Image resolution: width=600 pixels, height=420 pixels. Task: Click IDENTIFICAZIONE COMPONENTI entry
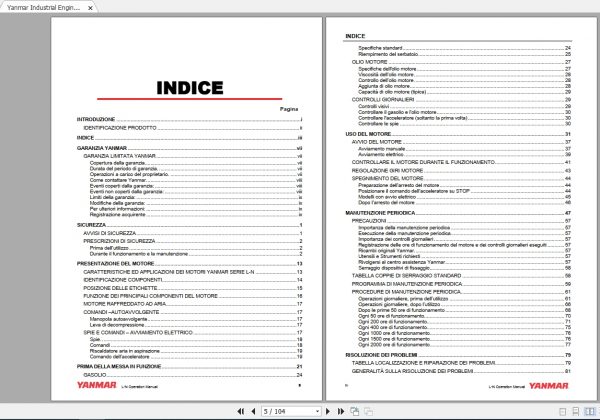tap(122, 280)
